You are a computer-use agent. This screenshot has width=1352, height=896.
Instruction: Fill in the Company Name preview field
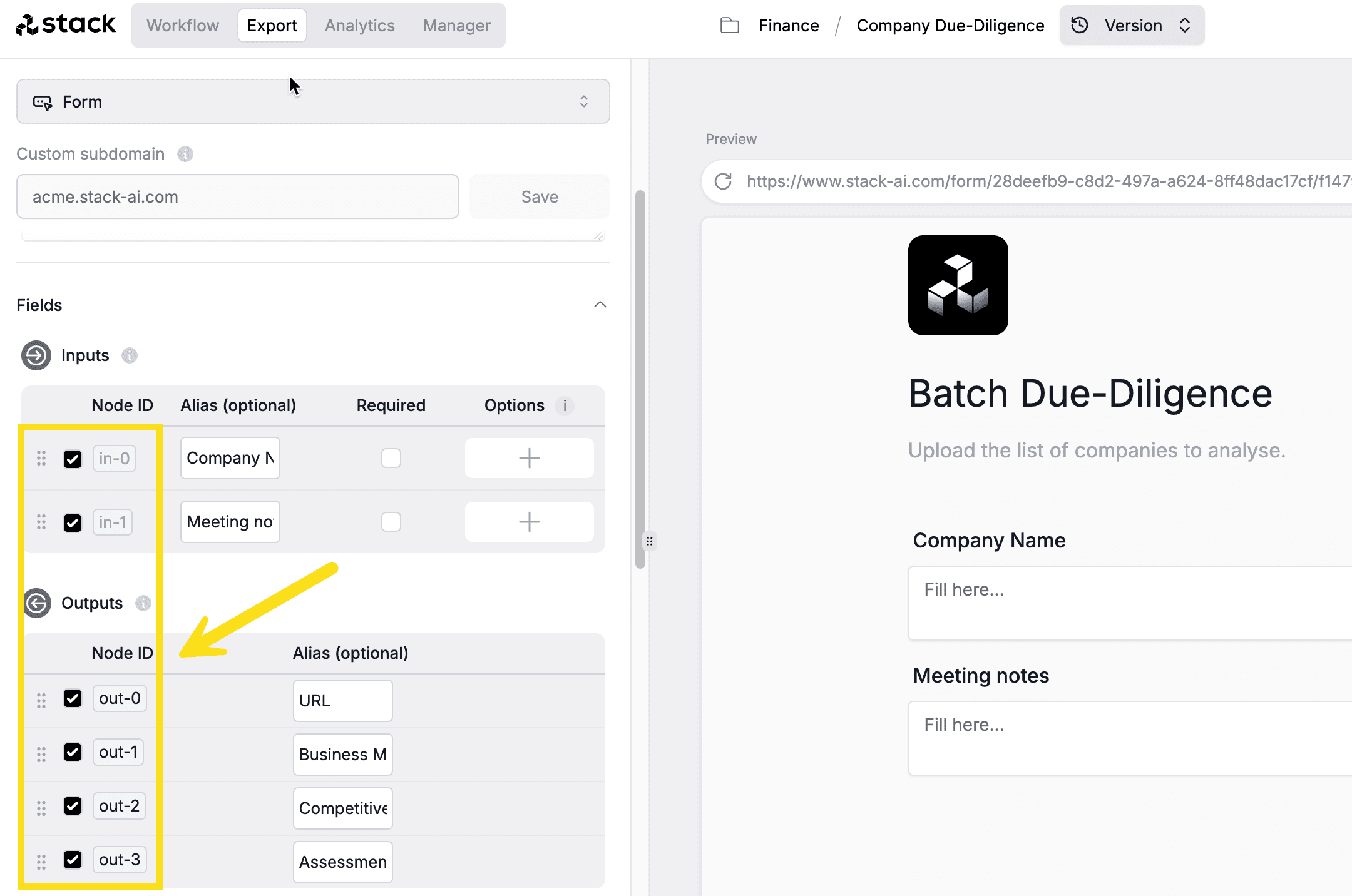(x=1130, y=603)
